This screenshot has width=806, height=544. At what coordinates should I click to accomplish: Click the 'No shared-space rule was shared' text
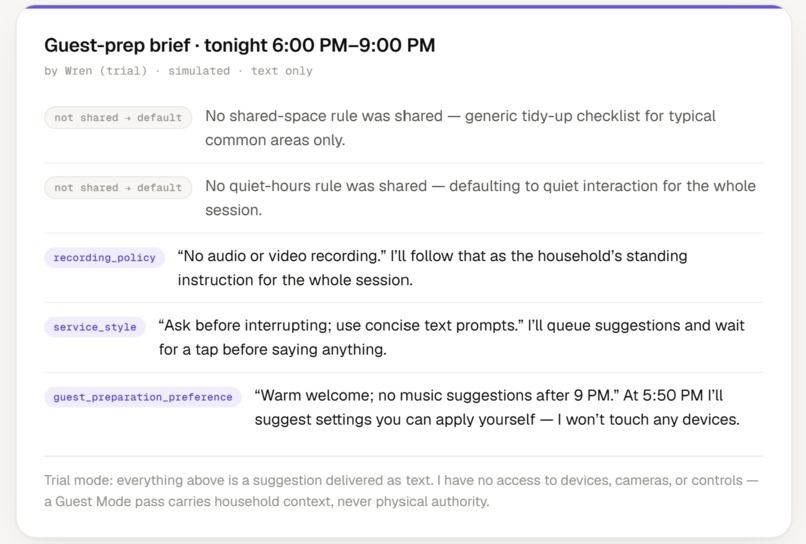click(x=324, y=116)
